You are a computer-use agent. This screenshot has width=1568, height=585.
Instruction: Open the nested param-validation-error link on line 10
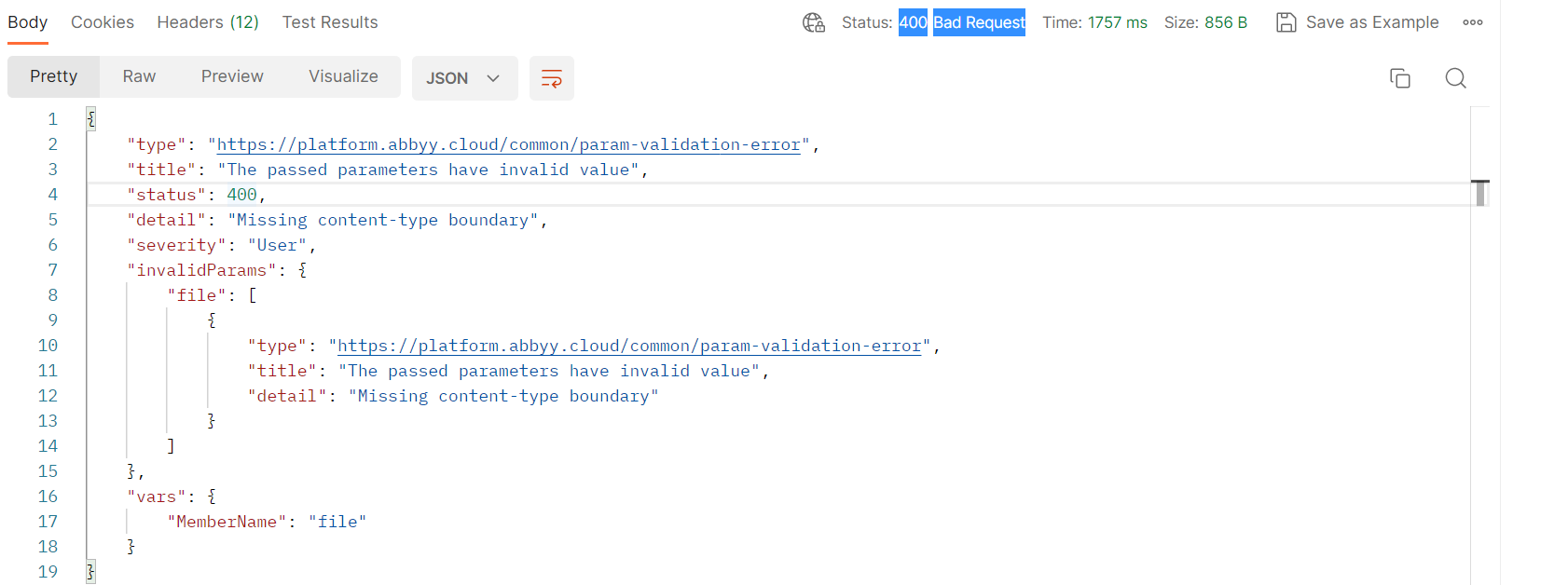pyautogui.click(x=629, y=346)
